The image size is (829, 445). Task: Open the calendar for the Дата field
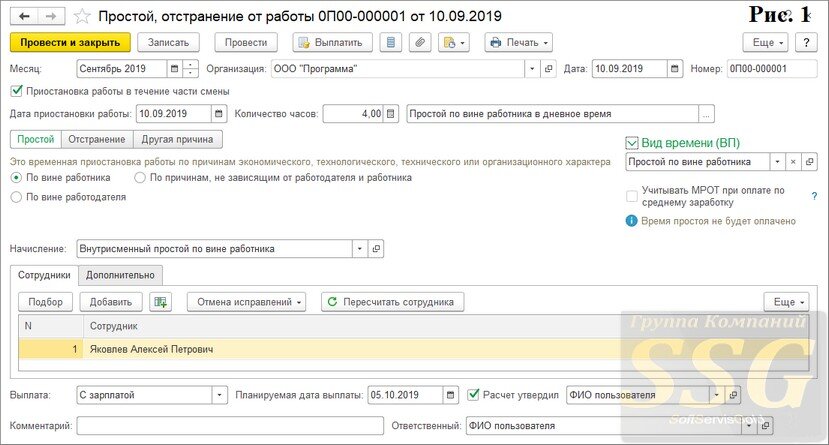point(675,69)
